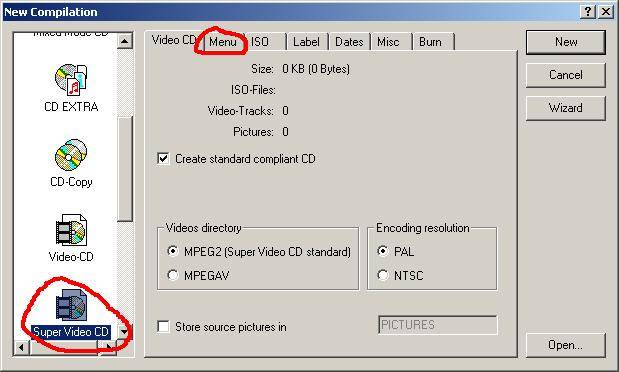
Task: Click the compilation list scroll down arrow
Action: click(125, 331)
